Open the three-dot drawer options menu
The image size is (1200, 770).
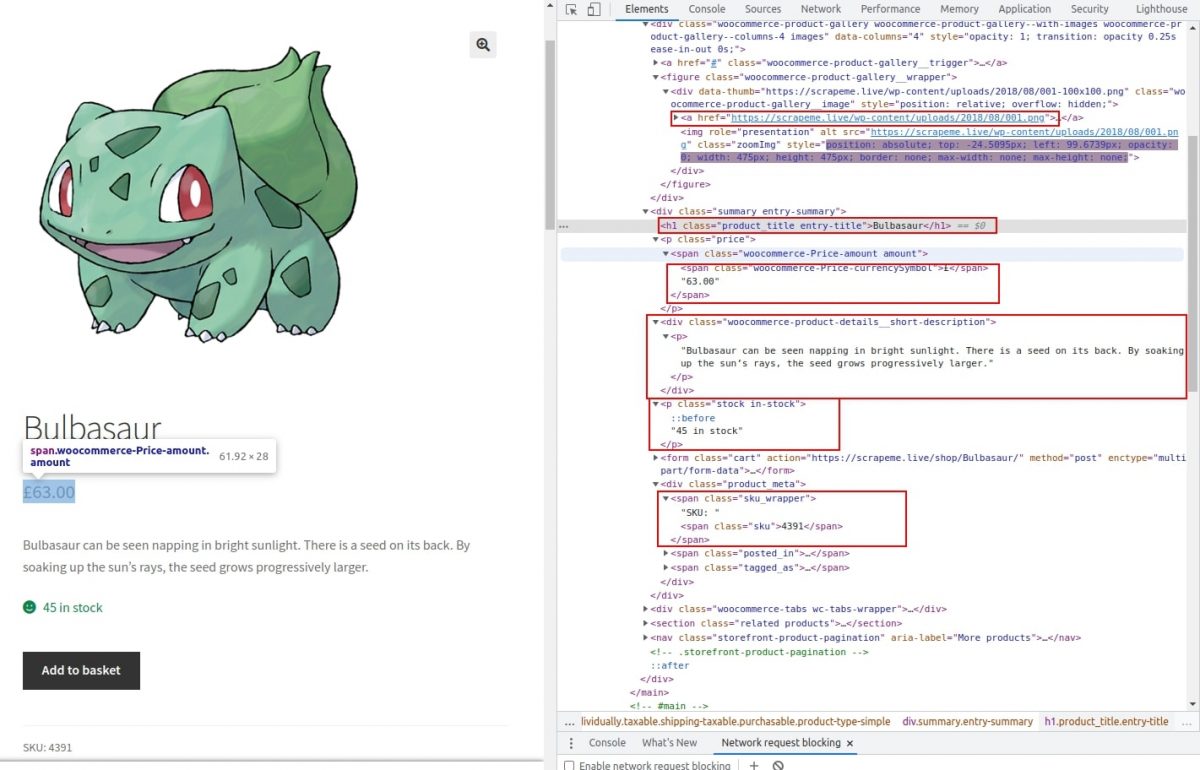click(570, 743)
